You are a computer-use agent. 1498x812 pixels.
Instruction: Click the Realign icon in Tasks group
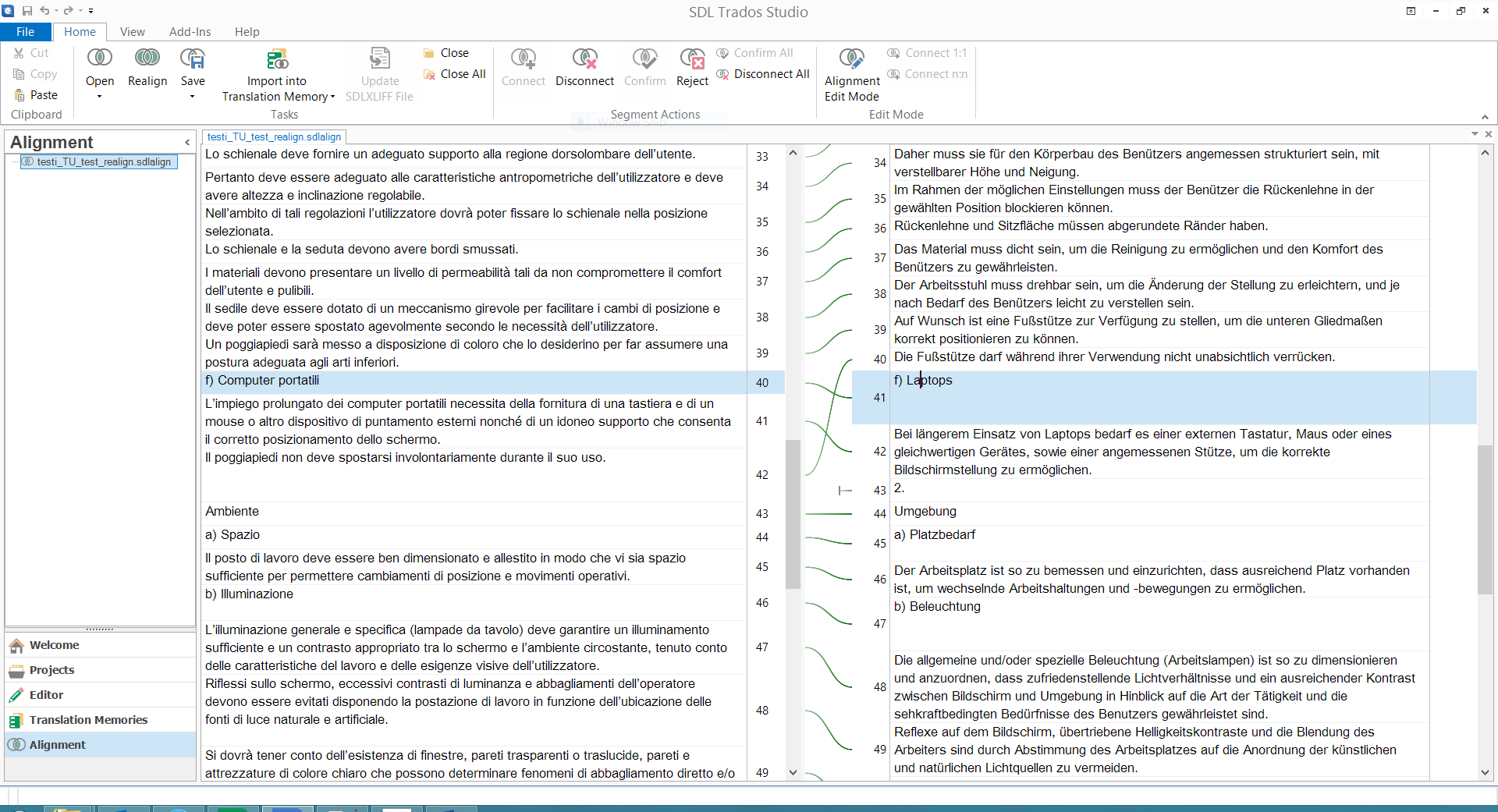tap(147, 59)
